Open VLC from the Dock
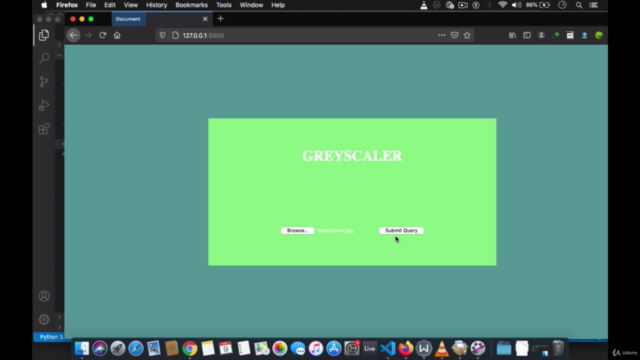 click(442, 349)
